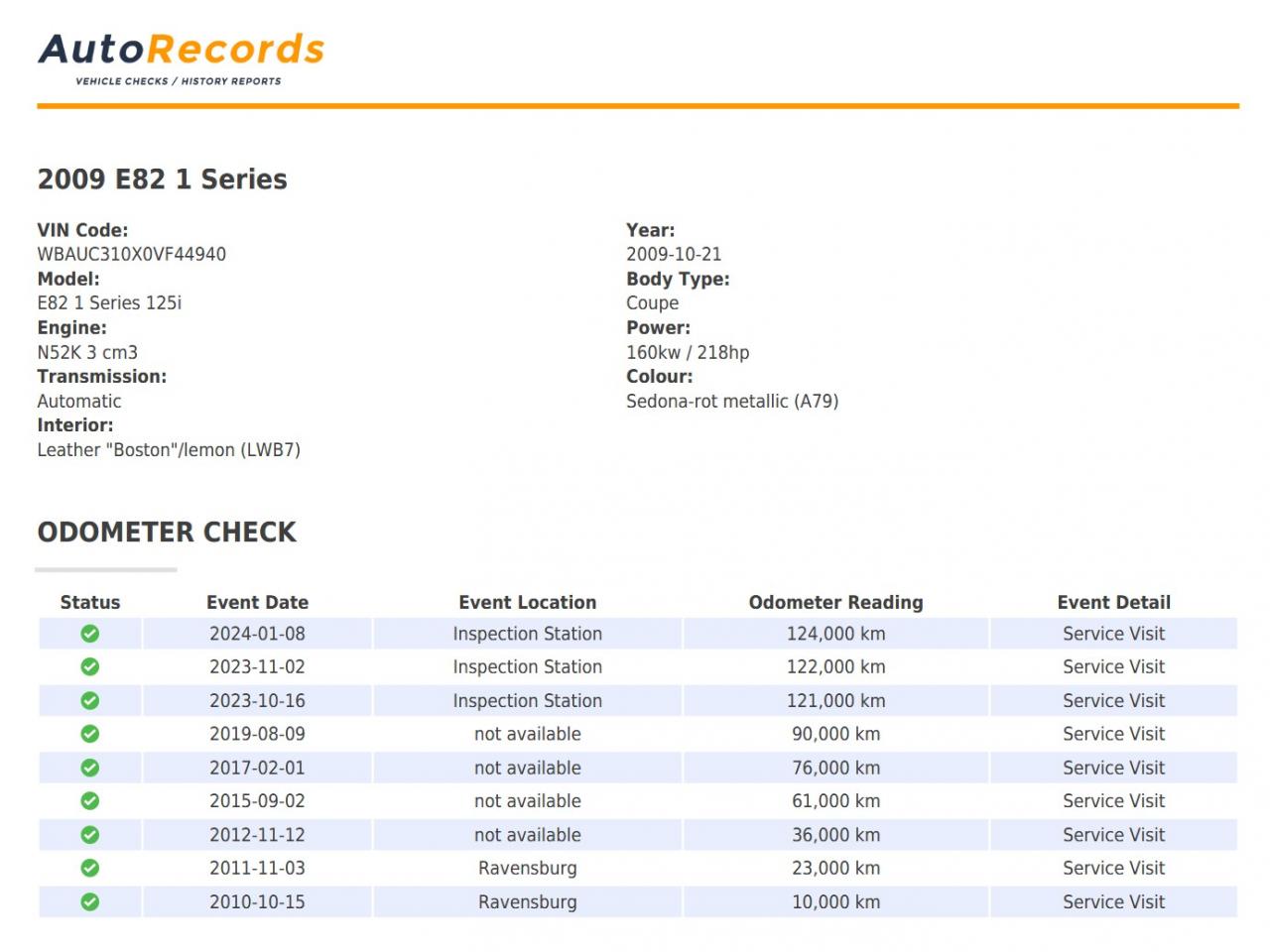Click not available in the 2019-08-09 row
This screenshot has width=1270, height=952.
pos(528,734)
